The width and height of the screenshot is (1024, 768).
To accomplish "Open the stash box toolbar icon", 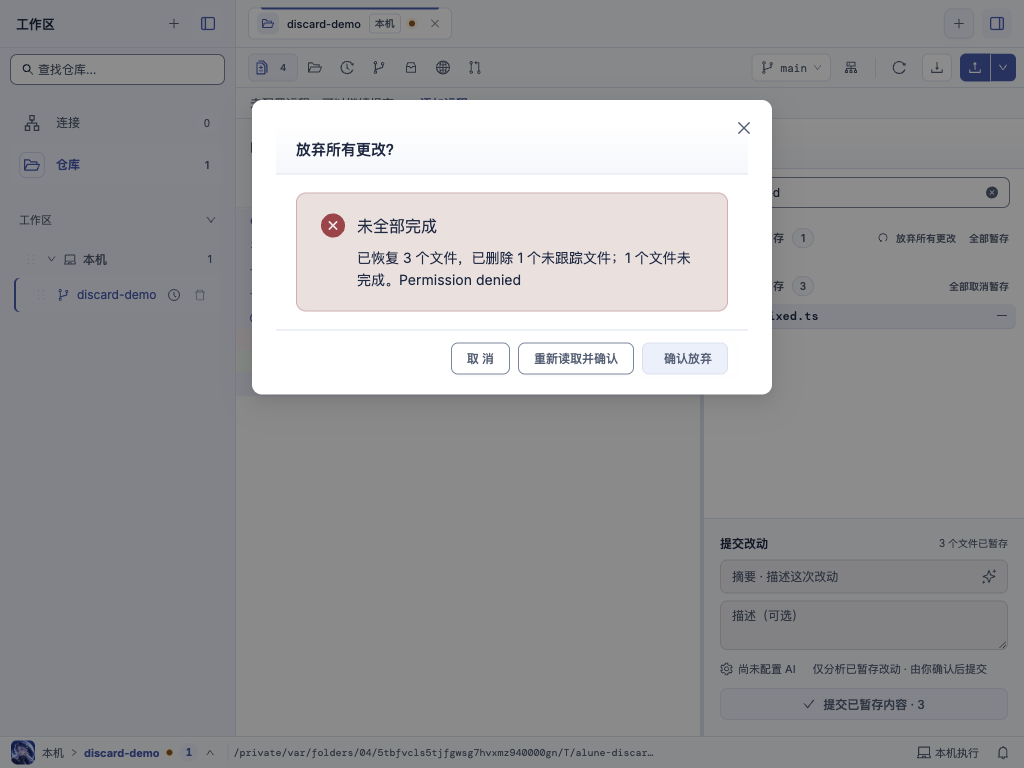I will coord(411,67).
